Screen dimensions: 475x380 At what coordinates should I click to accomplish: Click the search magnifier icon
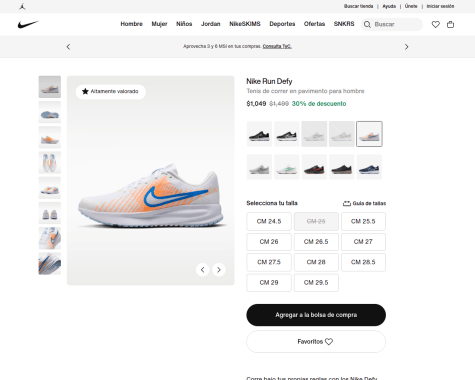[x=367, y=24]
